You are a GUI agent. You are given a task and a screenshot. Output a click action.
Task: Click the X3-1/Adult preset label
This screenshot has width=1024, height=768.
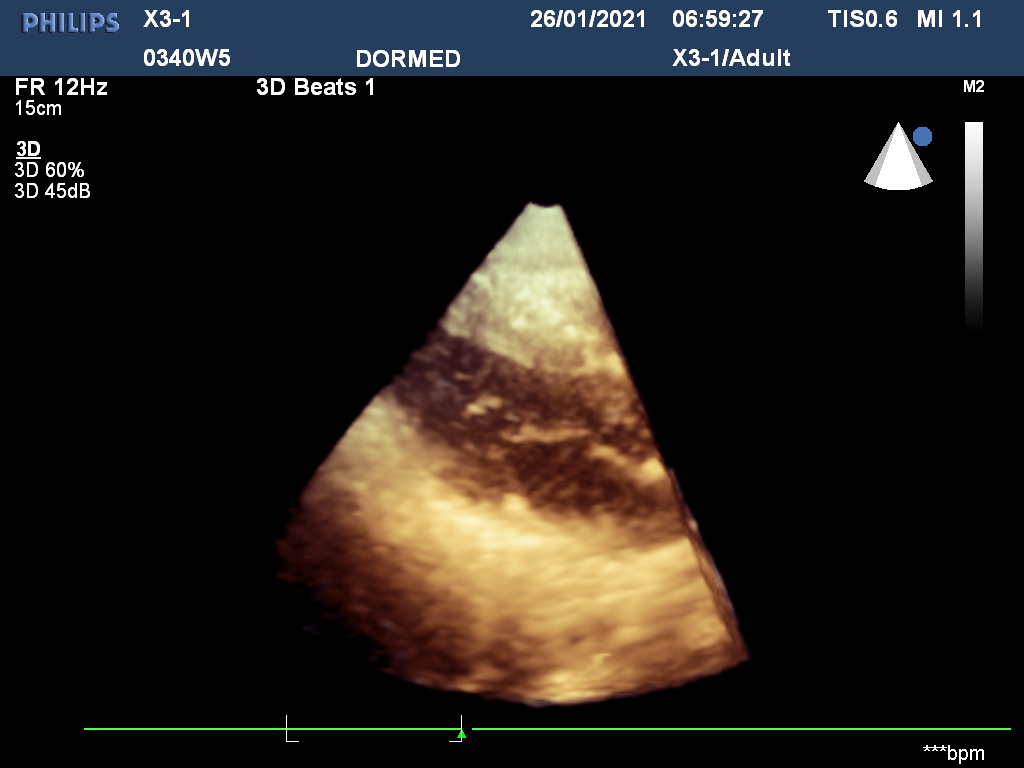pyautogui.click(x=731, y=58)
